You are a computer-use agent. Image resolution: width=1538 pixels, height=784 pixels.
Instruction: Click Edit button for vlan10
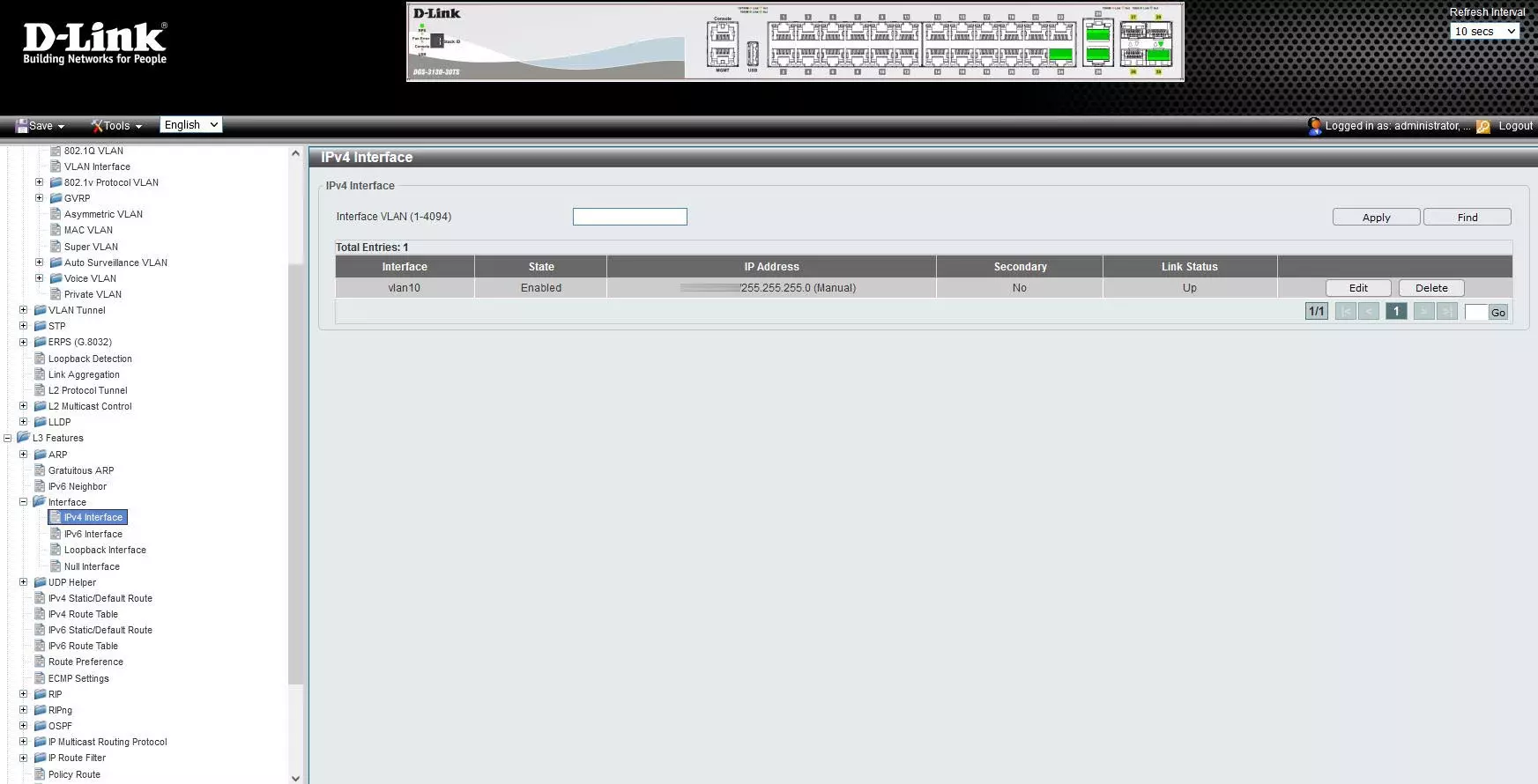pos(1357,288)
